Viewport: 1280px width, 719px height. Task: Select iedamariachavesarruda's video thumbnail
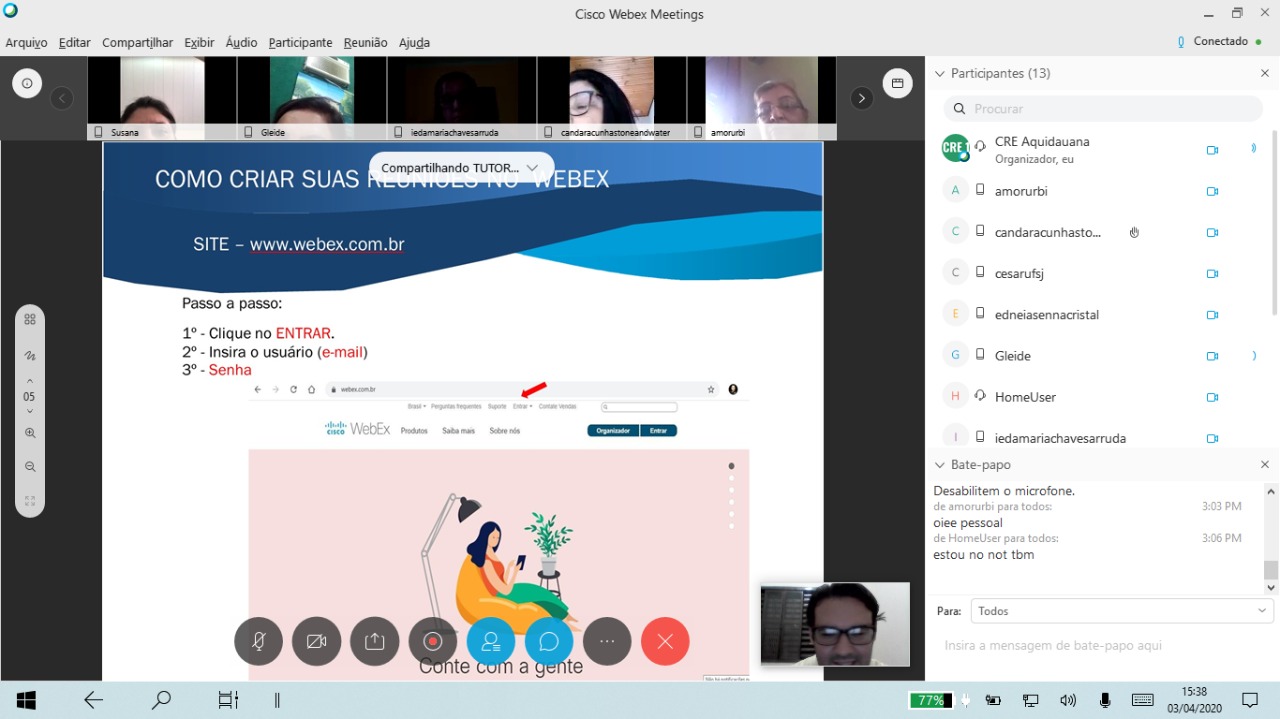pyautogui.click(x=462, y=98)
